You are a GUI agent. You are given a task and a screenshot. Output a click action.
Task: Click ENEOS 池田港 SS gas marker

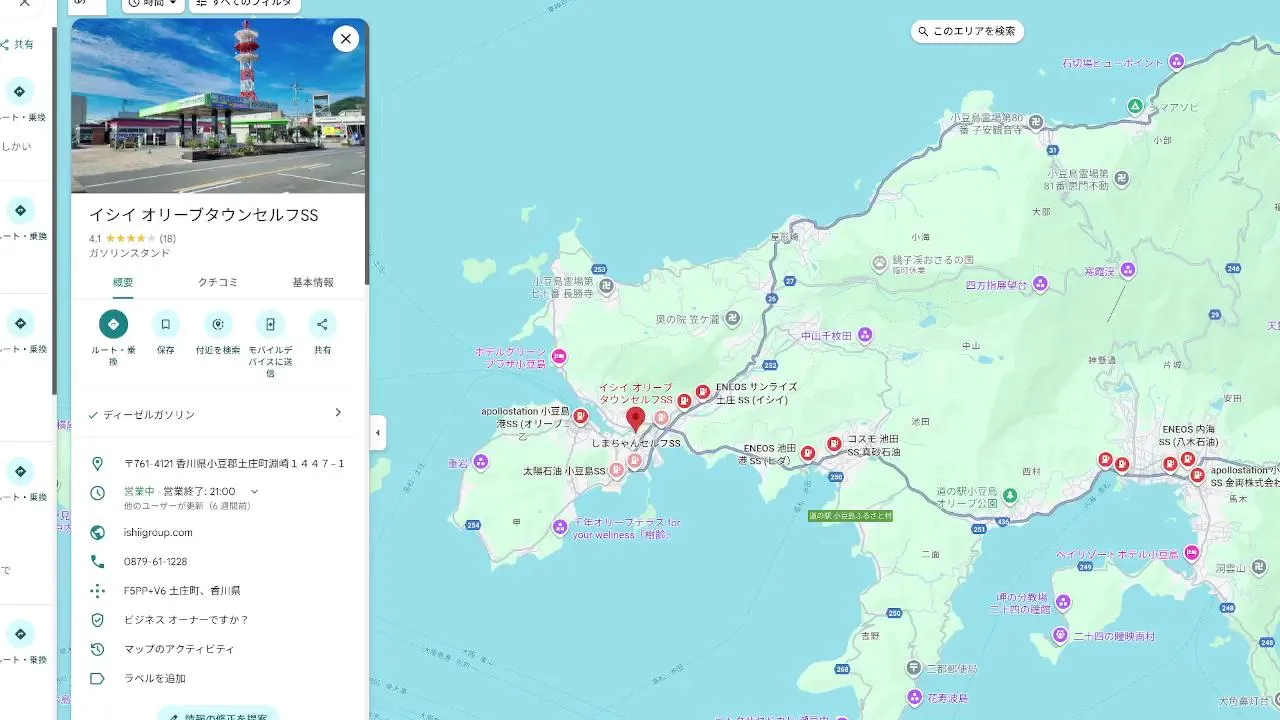[x=808, y=453]
